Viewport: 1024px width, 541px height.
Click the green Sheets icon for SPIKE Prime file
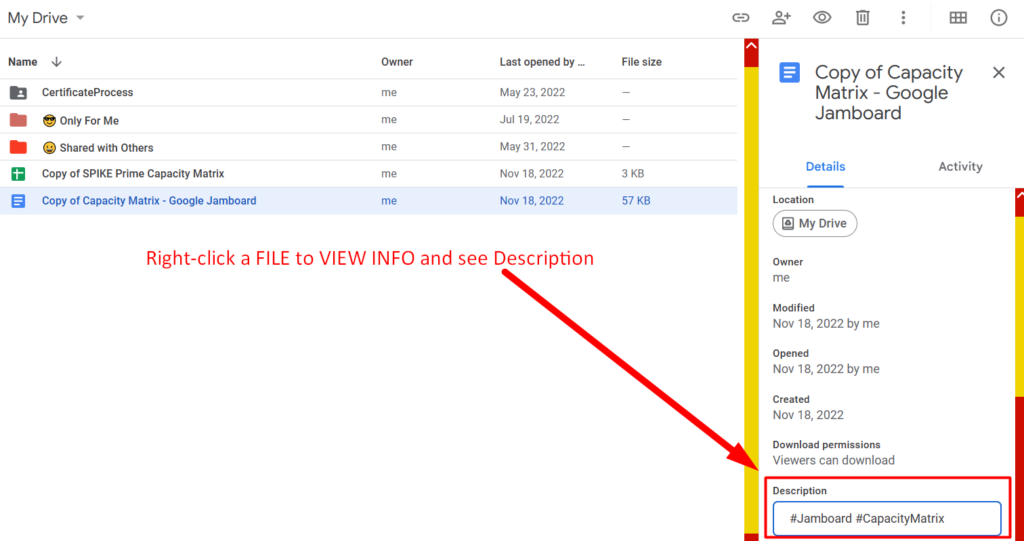18,174
